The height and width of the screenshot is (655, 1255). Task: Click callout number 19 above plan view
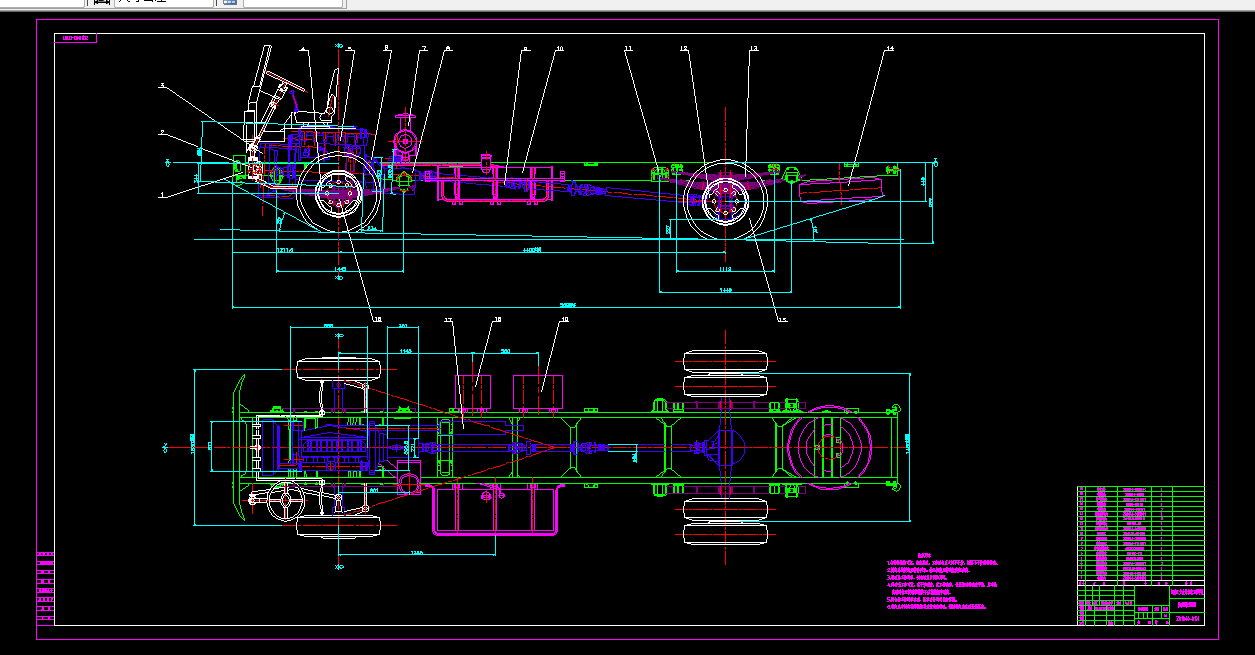click(564, 320)
